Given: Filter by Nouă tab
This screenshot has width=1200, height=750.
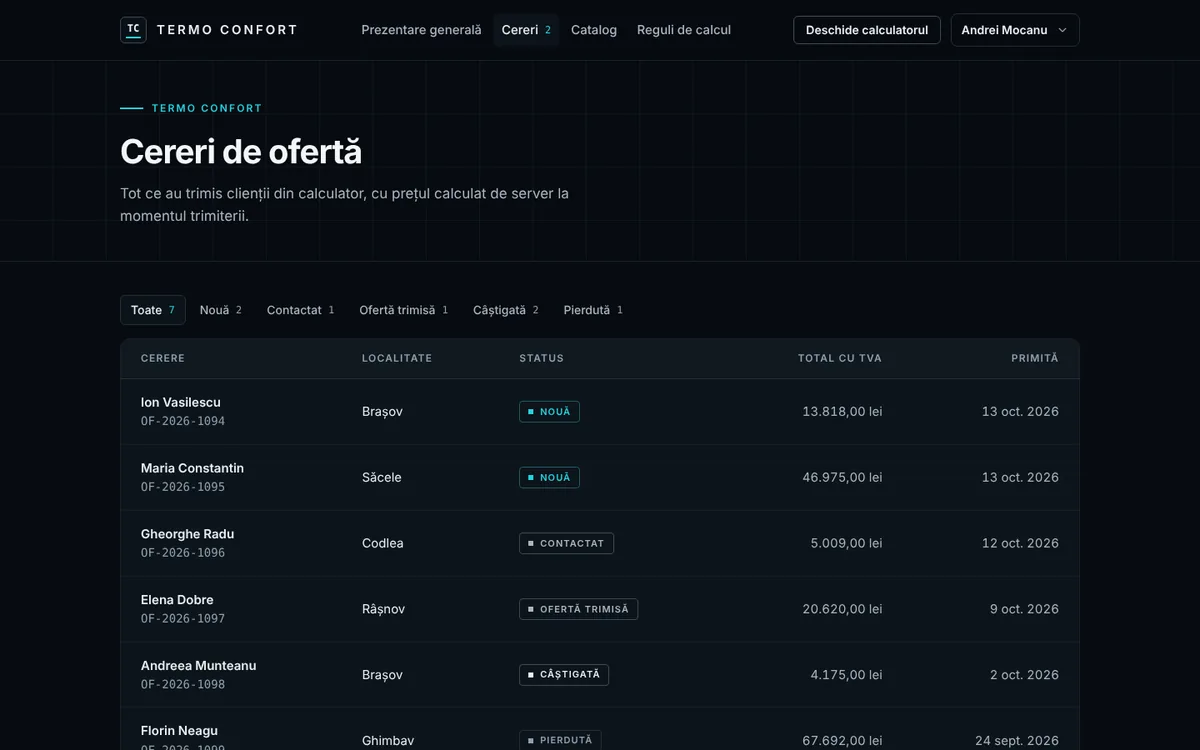Looking at the screenshot, I should point(221,310).
